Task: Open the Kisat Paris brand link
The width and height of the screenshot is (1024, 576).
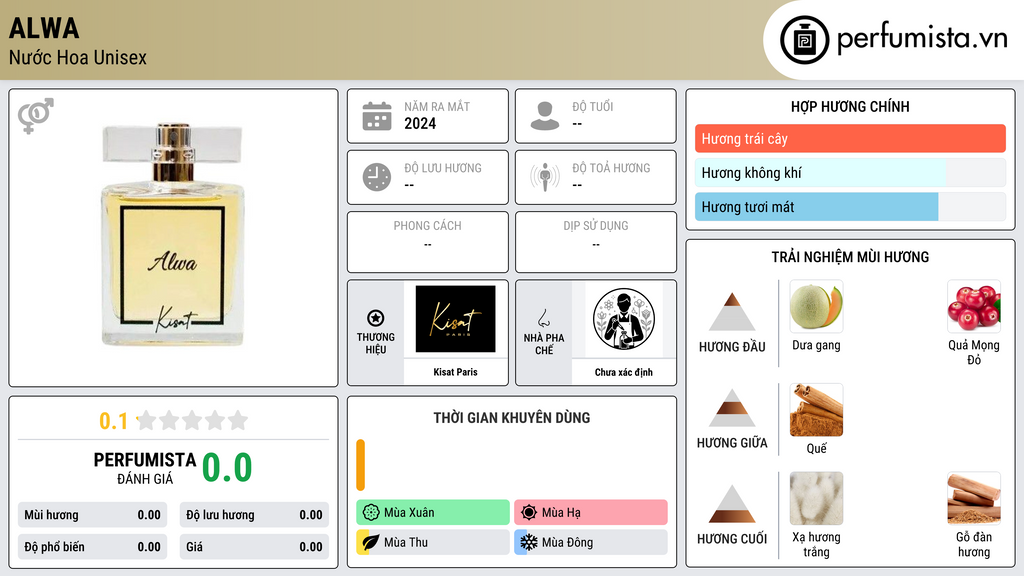Action: [x=455, y=372]
